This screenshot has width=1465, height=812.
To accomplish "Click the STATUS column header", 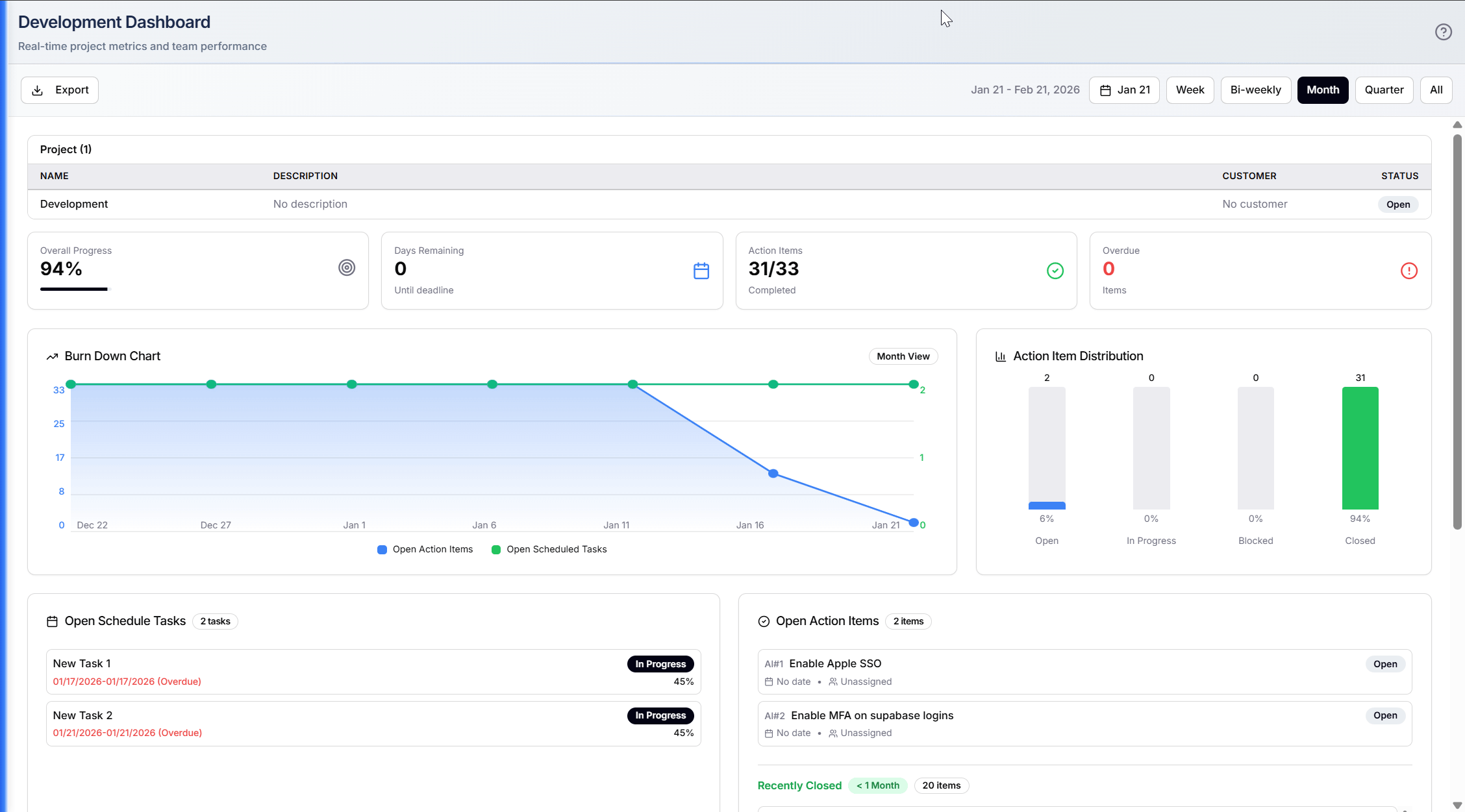I will point(1399,176).
